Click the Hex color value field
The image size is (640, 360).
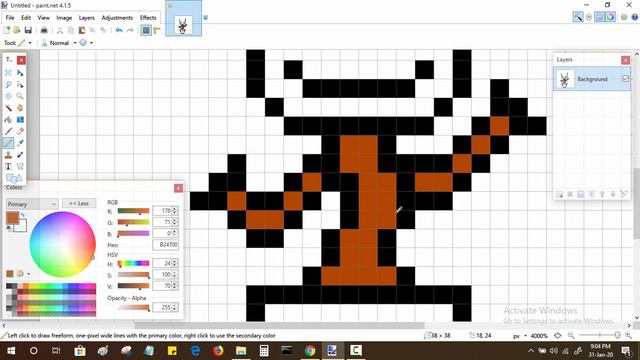coord(165,244)
